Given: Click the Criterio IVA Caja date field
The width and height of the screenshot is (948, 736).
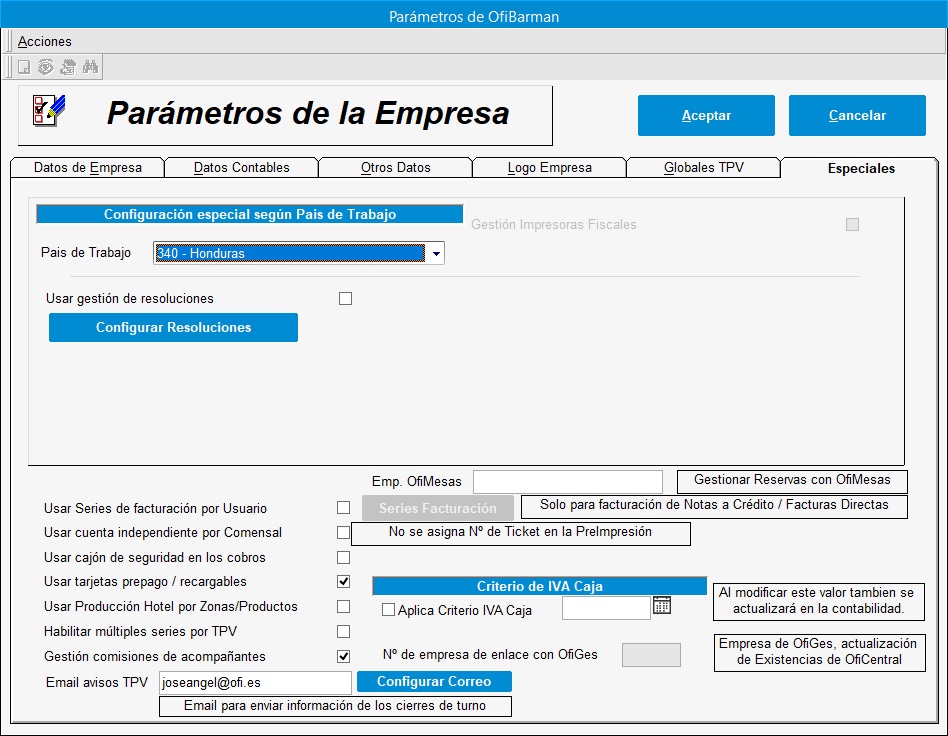Looking at the screenshot, I should click(x=606, y=608).
